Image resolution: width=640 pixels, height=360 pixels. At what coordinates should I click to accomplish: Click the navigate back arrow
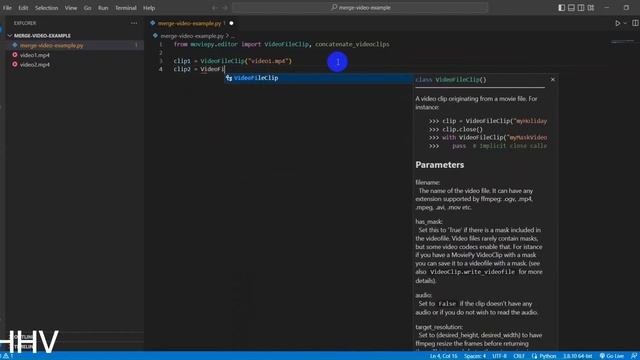coord(214,7)
